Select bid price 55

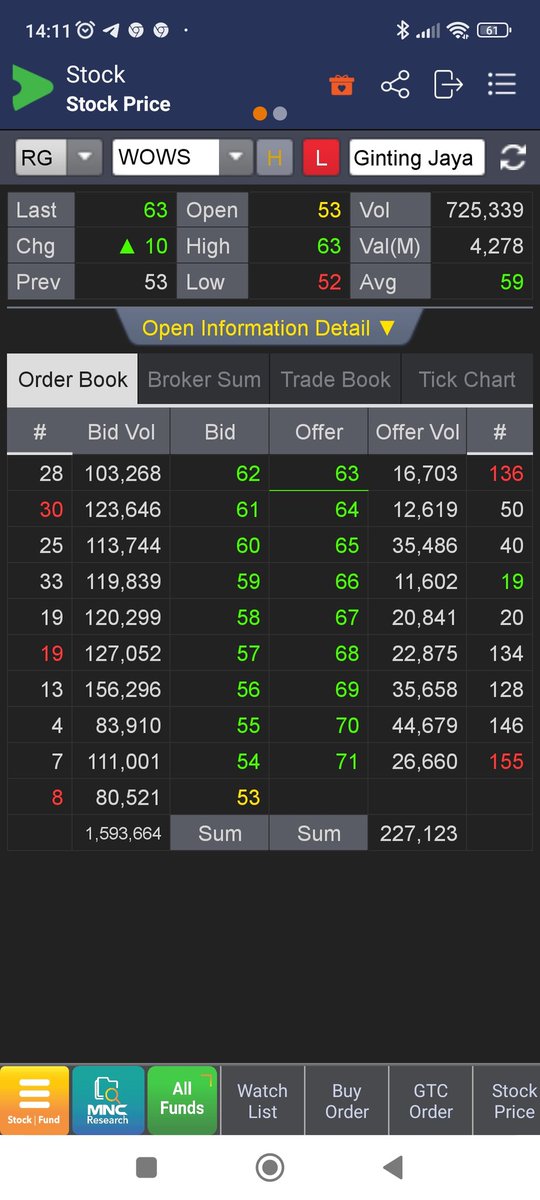tap(248, 725)
